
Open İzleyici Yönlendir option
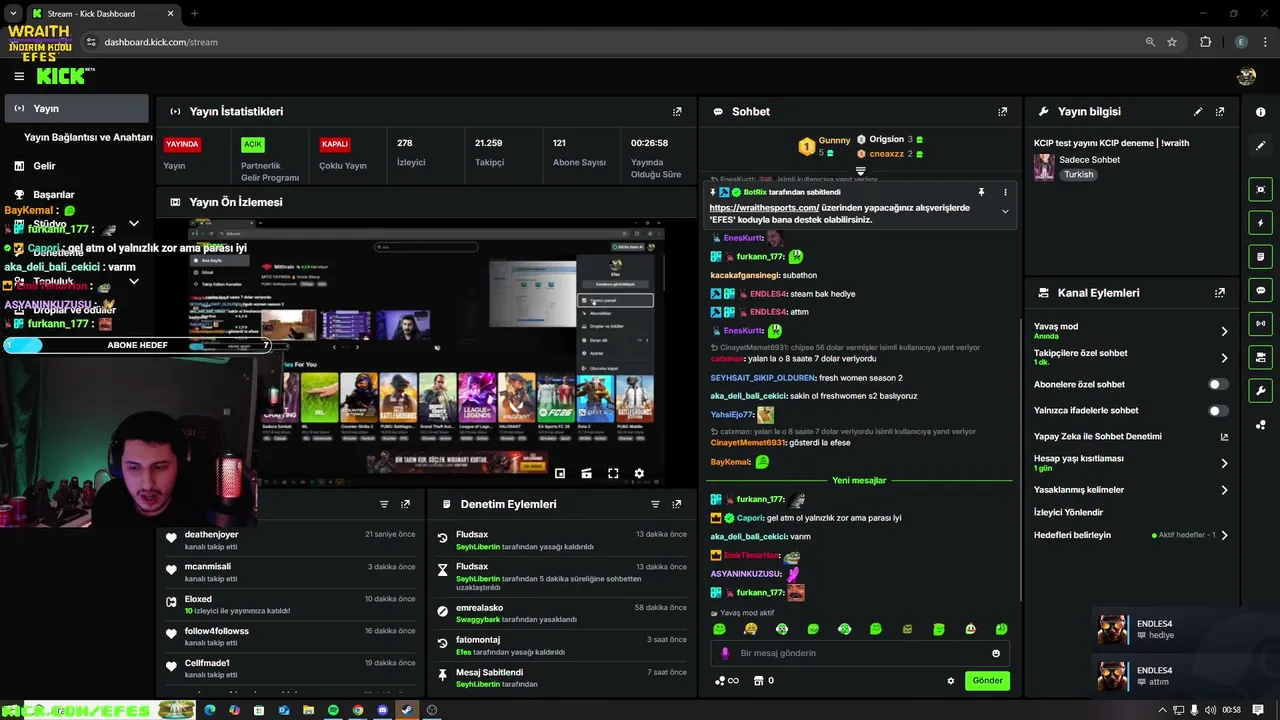coord(1068,512)
